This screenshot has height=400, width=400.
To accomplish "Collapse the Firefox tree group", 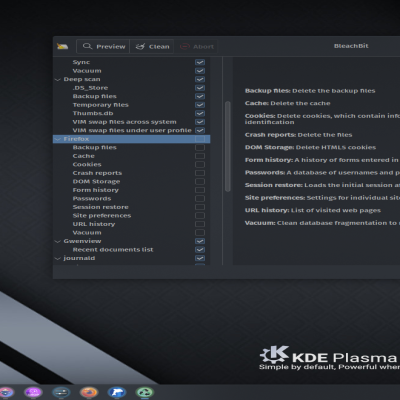I will click(58, 139).
